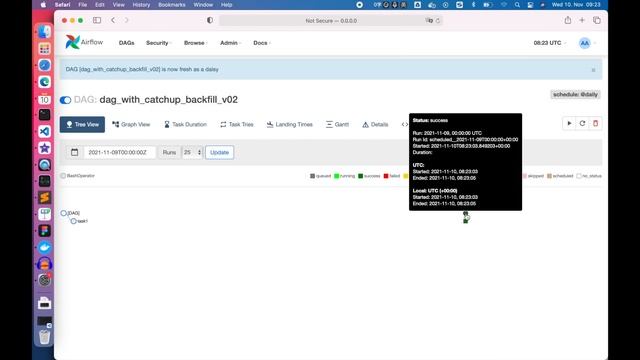640x360 pixels.
Task: Open the Safari History menu
Action: (x=141, y=5)
